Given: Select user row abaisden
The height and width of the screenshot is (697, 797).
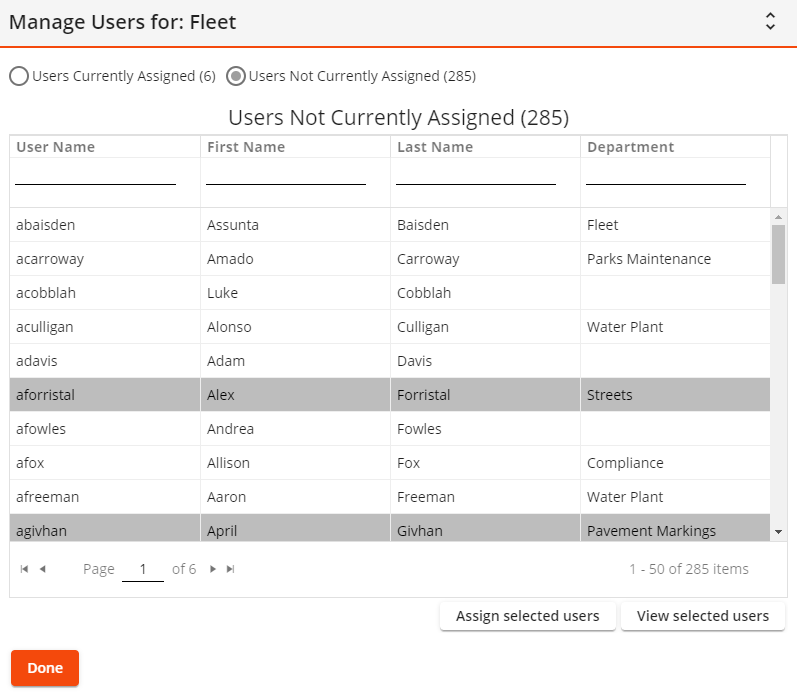Looking at the screenshot, I should pyautogui.click(x=390, y=225).
